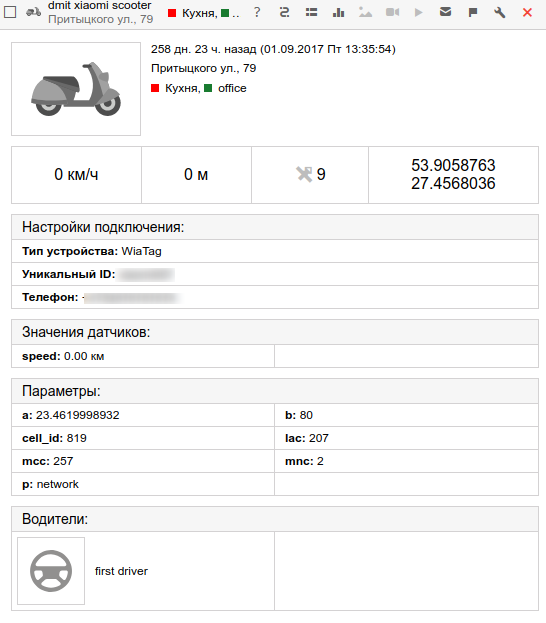Open the bar chart reports icon

[x=338, y=13]
